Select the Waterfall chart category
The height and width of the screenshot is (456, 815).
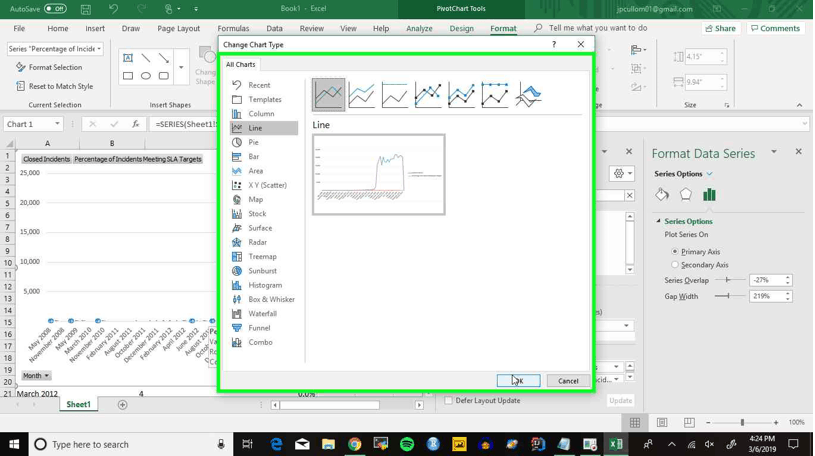264,314
